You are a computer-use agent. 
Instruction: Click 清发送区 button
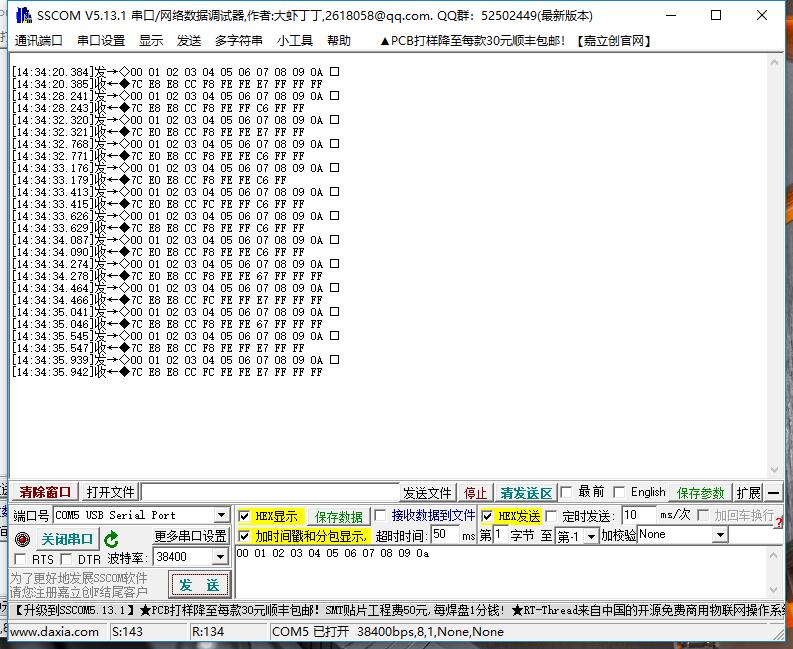526,493
